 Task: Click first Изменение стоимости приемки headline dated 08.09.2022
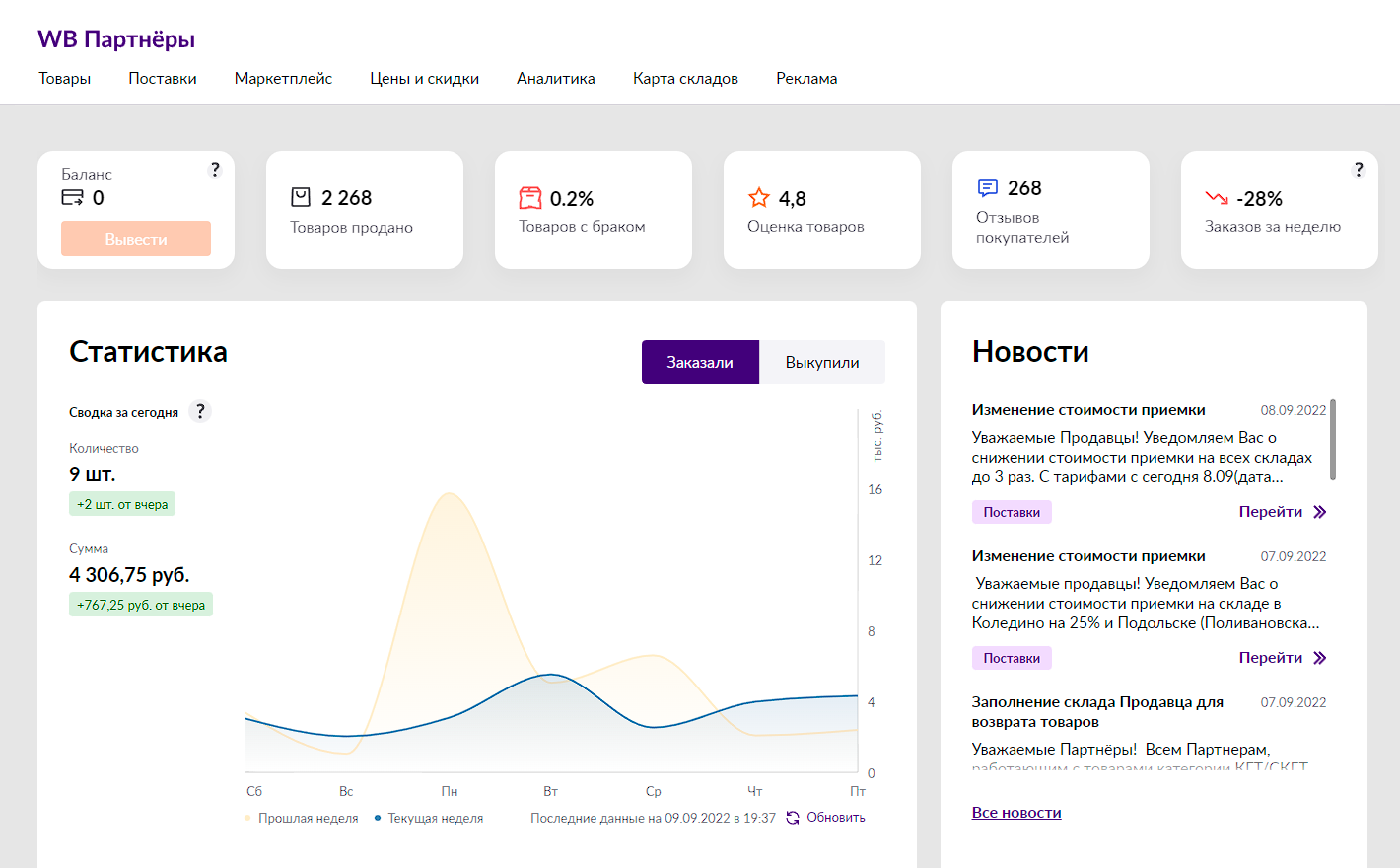click(1088, 410)
